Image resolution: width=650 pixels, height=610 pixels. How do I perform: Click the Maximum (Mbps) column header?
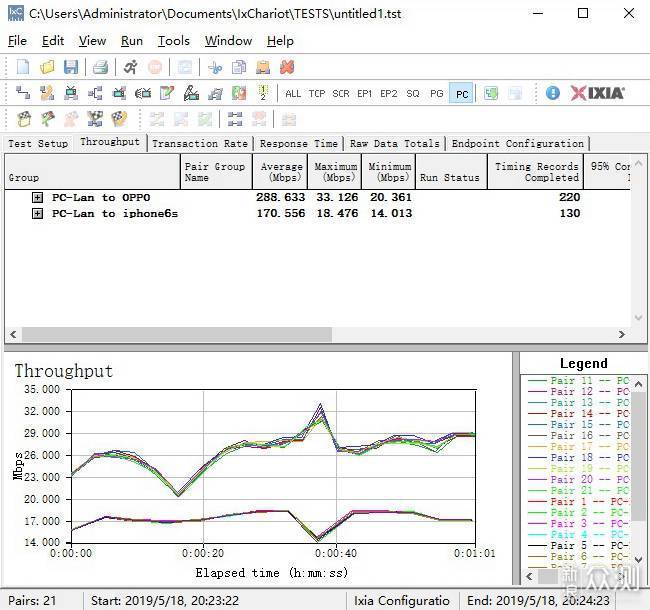click(x=335, y=172)
